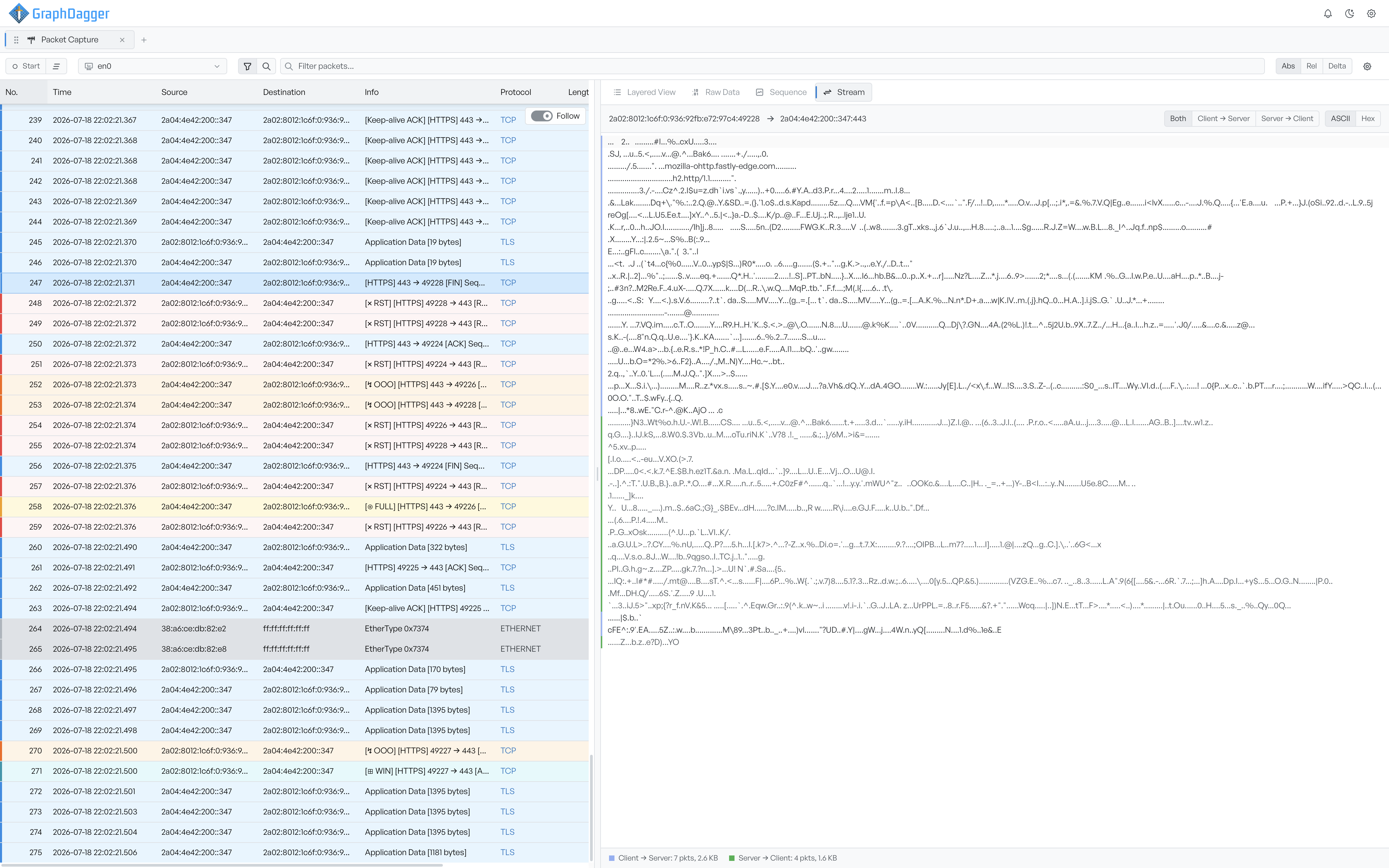Toggle the Follow switch
This screenshot has height=868, width=1389.
(x=541, y=116)
